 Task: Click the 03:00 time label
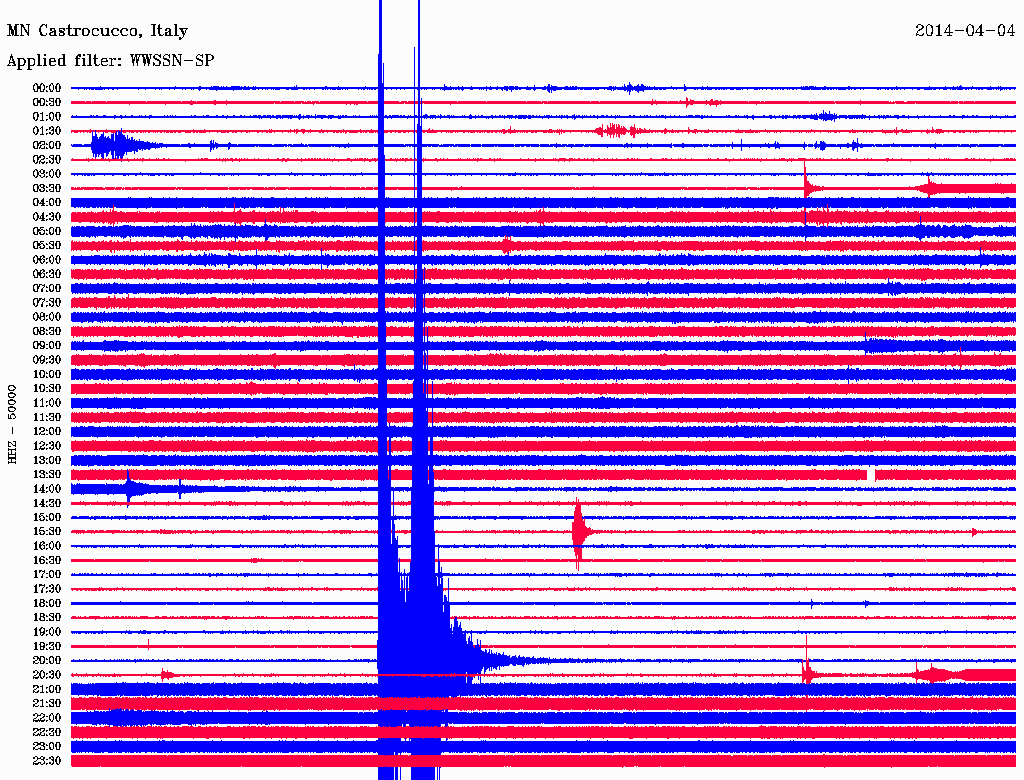(x=47, y=174)
